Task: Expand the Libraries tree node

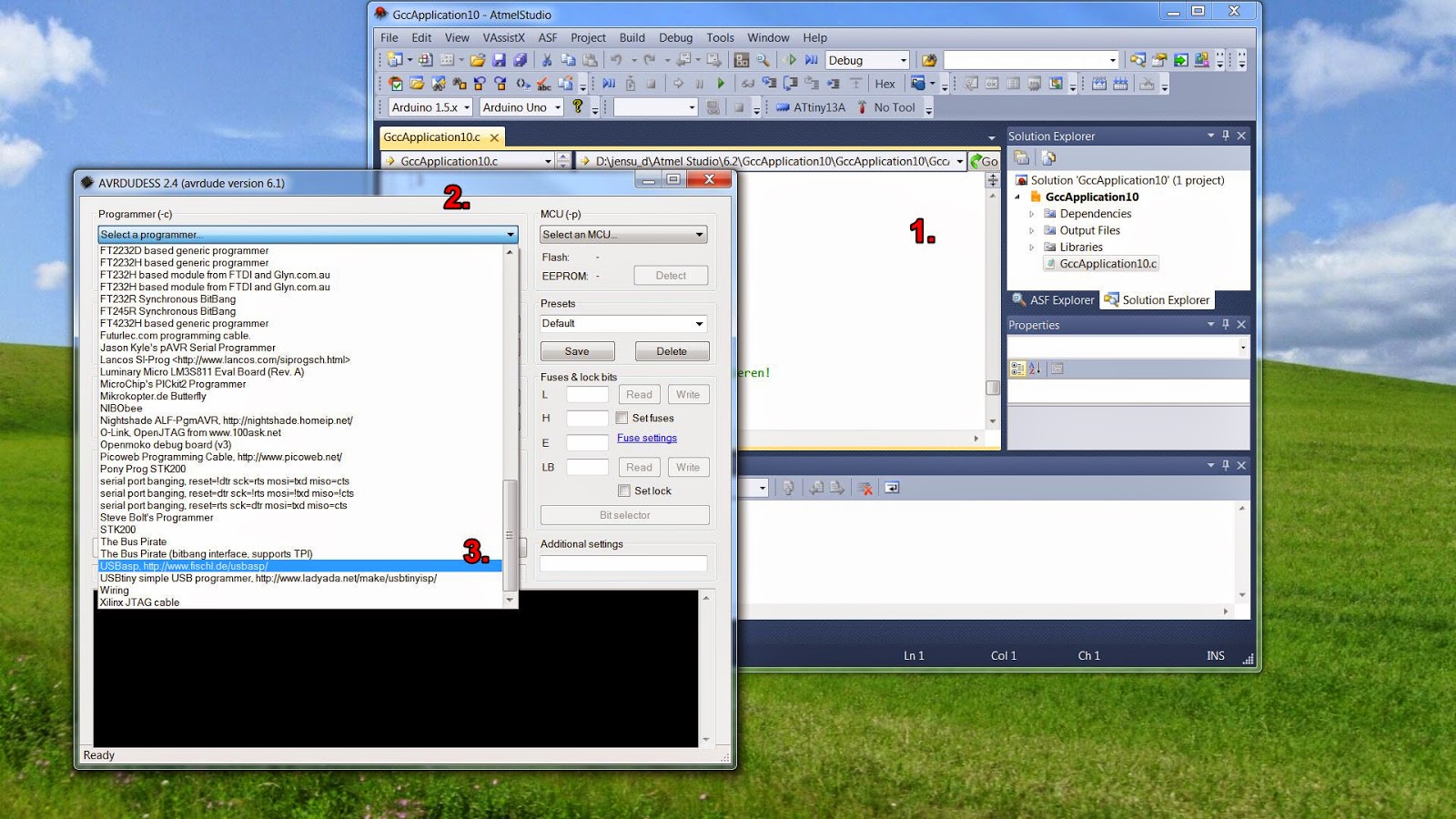Action: 1032,247
